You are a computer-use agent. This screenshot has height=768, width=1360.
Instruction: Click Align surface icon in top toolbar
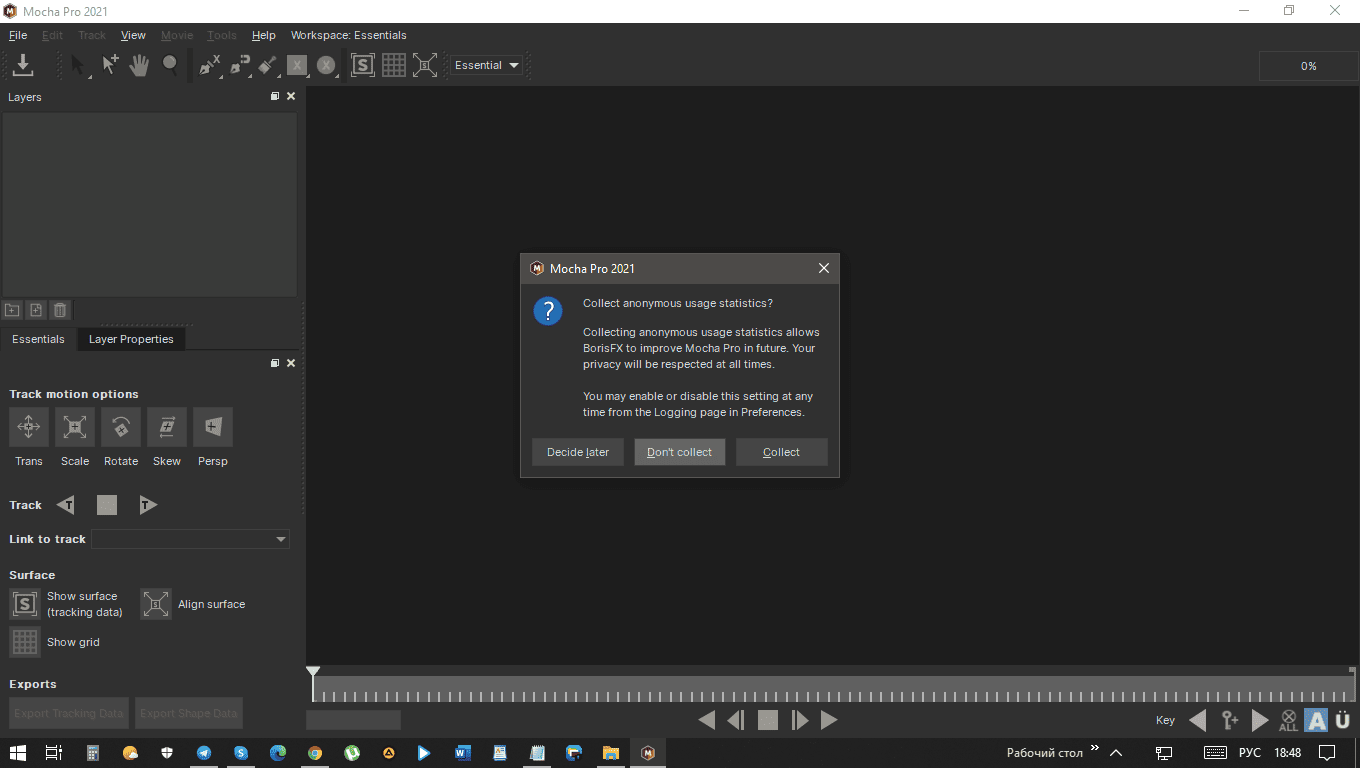pos(425,65)
